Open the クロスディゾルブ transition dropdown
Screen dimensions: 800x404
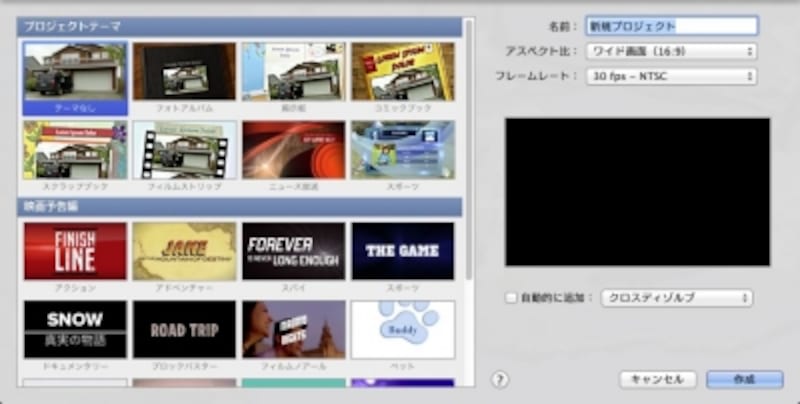point(677,298)
